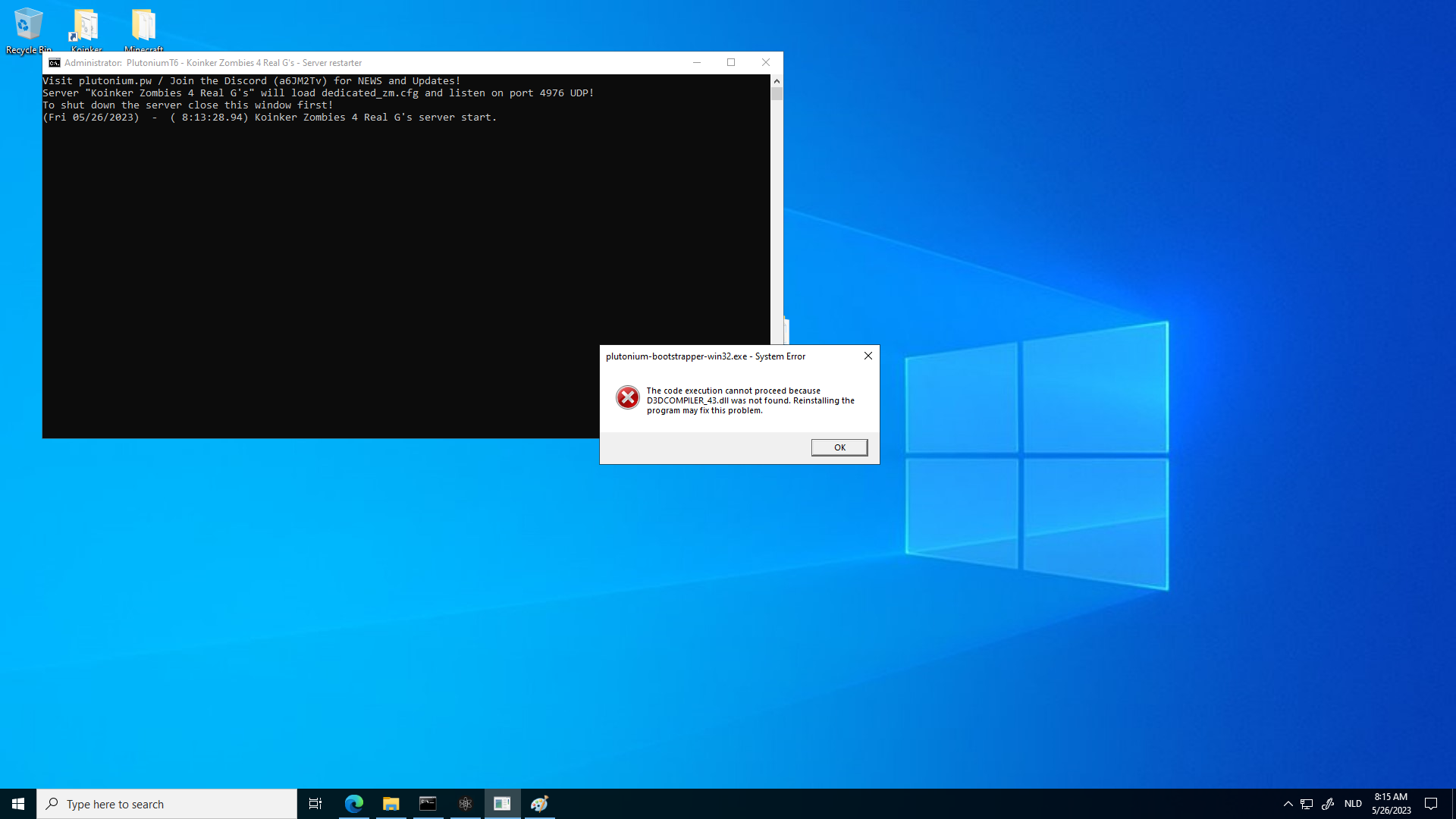Click the cmd icon in the Server restarter title bar
1456x819 pixels.
(x=55, y=63)
